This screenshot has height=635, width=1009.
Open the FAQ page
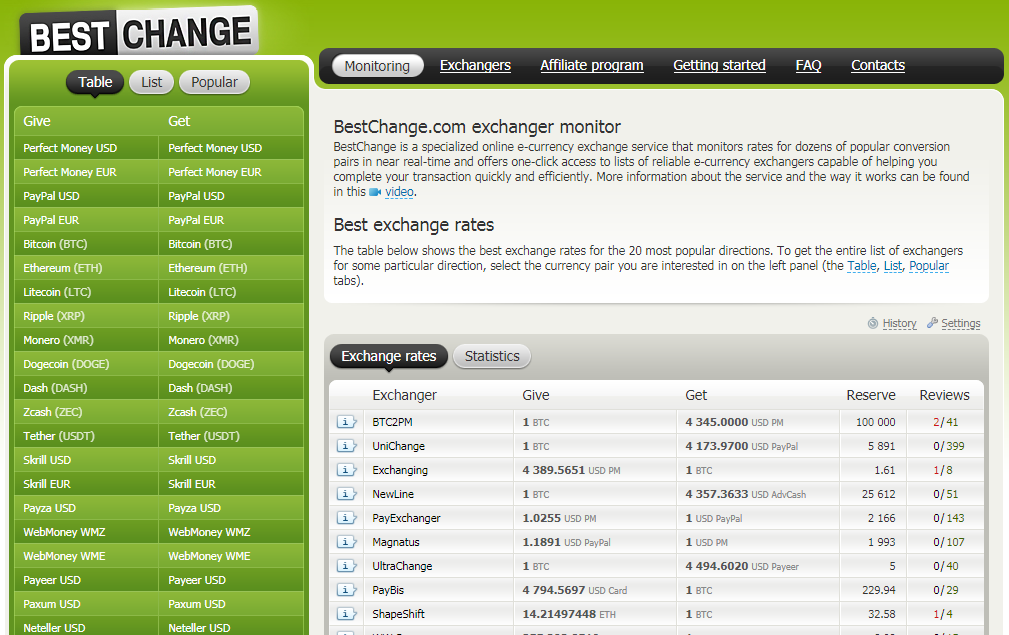808,65
